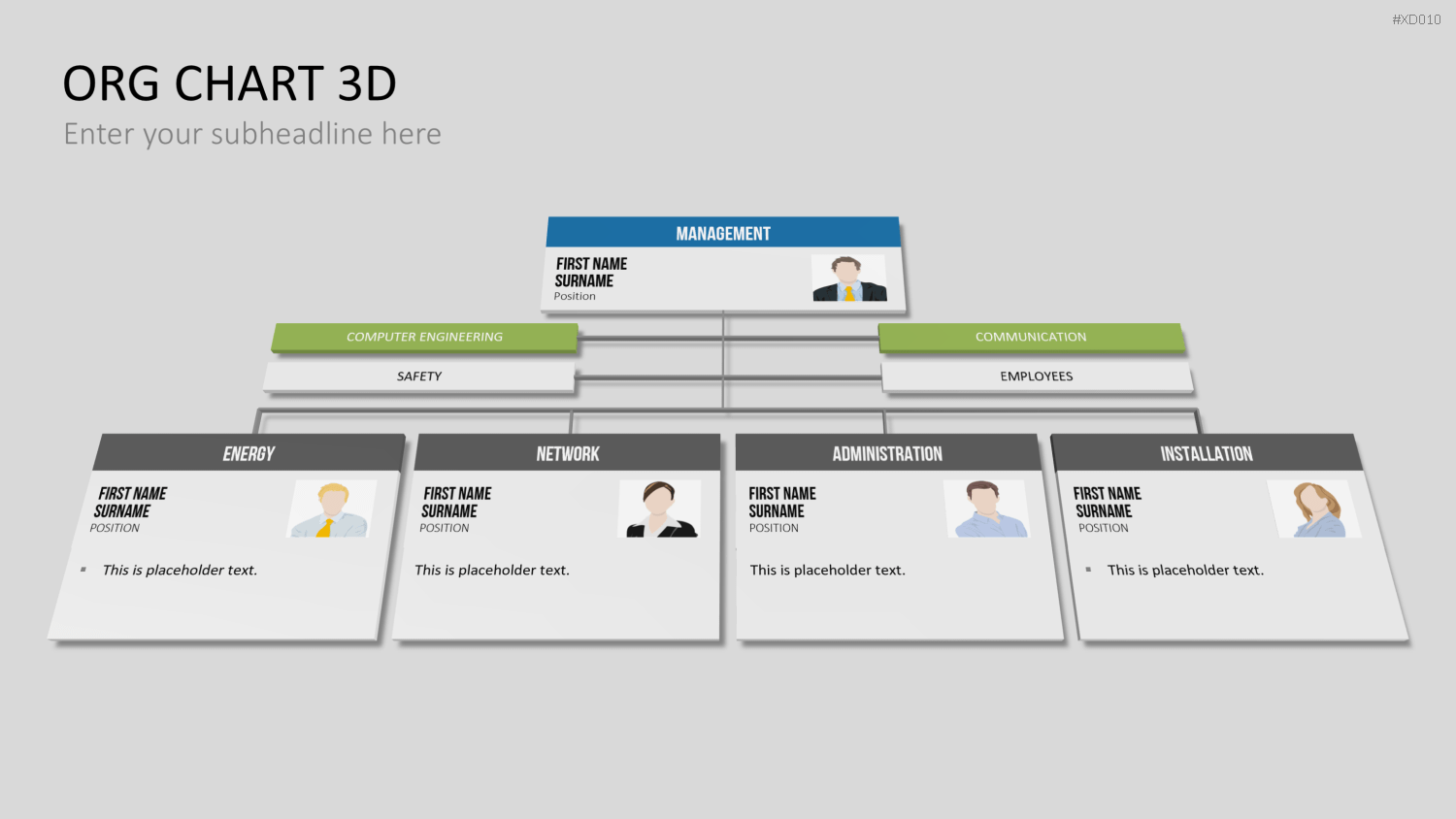Viewport: 1456px width, 819px height.
Task: Select FIRST NAME SURNAME in Network card
Action: coord(456,503)
